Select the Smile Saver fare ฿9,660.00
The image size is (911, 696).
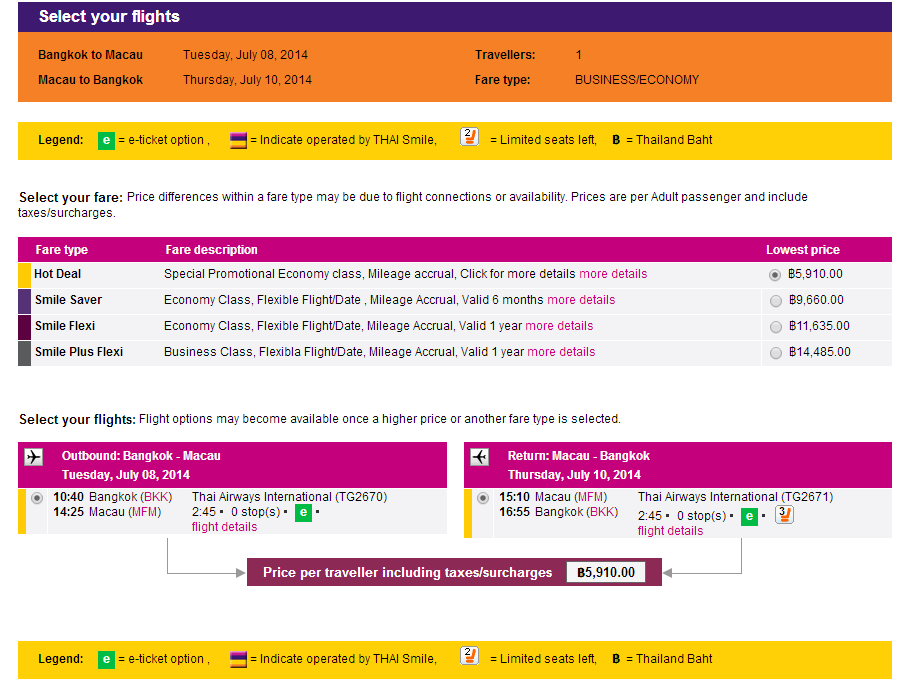(x=776, y=301)
